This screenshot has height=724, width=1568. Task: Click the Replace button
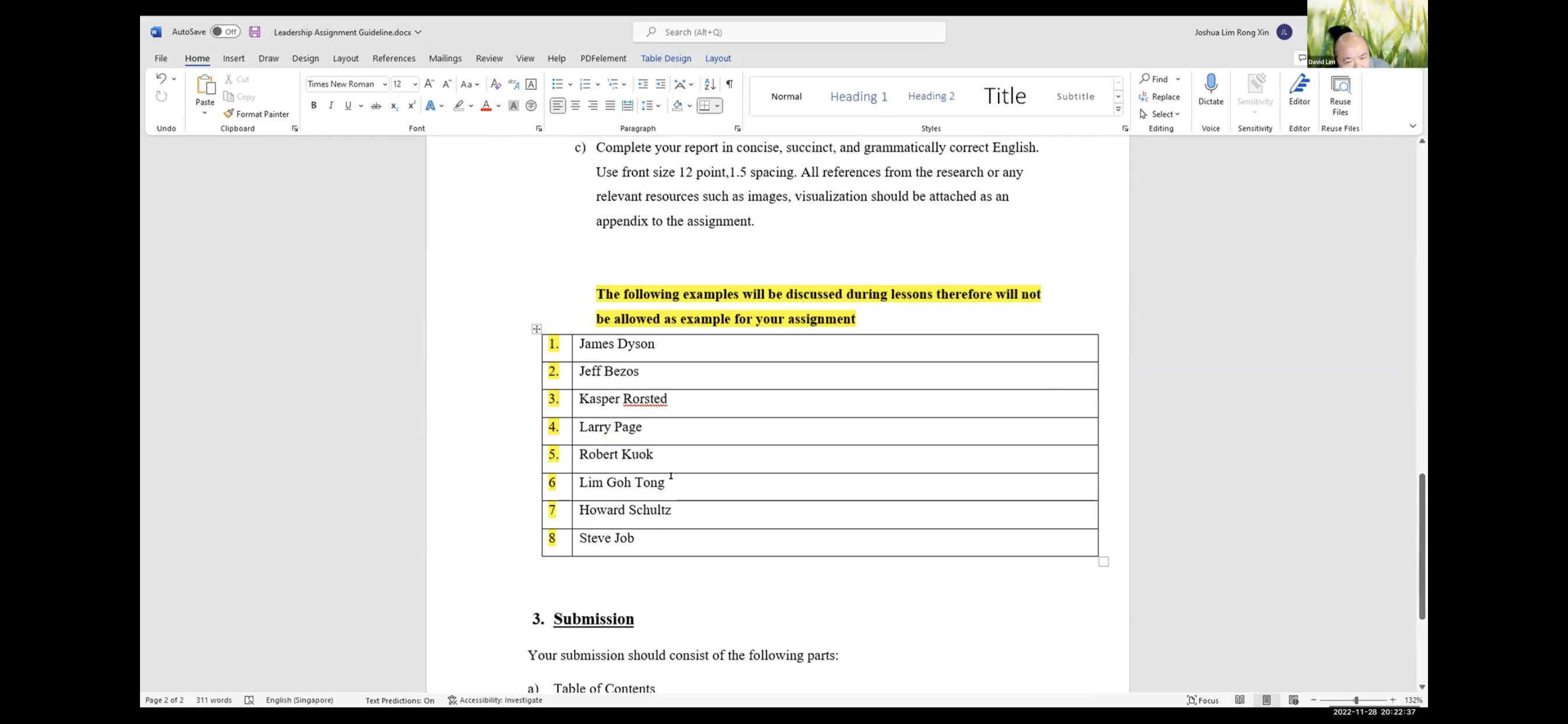click(1160, 97)
